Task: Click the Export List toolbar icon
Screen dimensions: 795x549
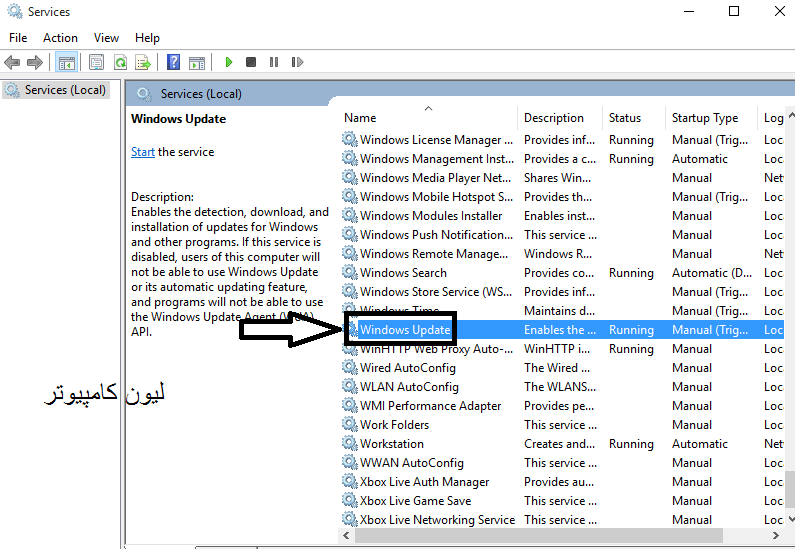Action: point(143,62)
